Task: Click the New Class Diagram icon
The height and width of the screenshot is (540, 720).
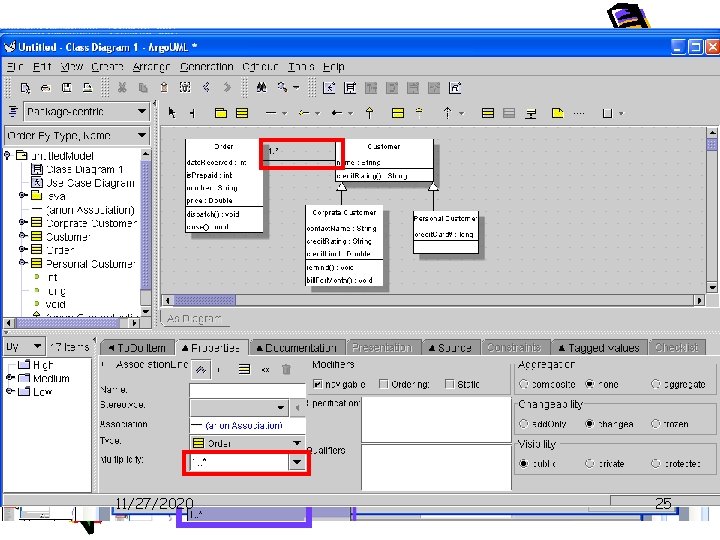Action: [350, 88]
